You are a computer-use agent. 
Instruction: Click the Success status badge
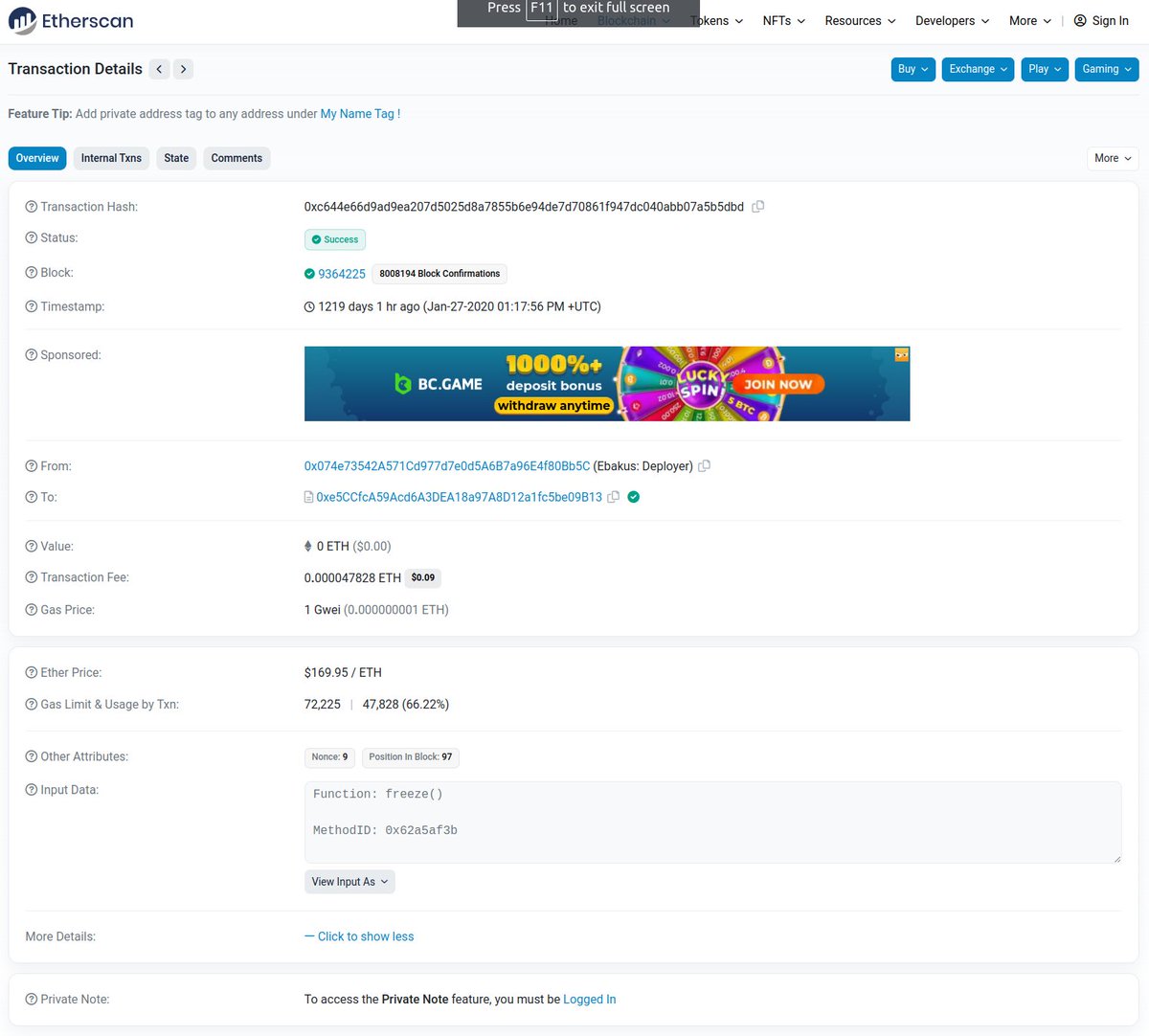pos(335,239)
